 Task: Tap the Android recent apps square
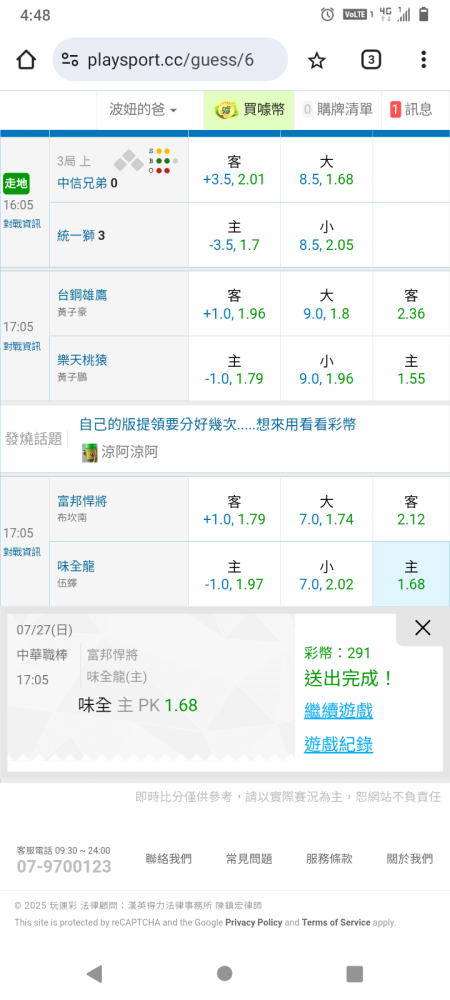354,973
